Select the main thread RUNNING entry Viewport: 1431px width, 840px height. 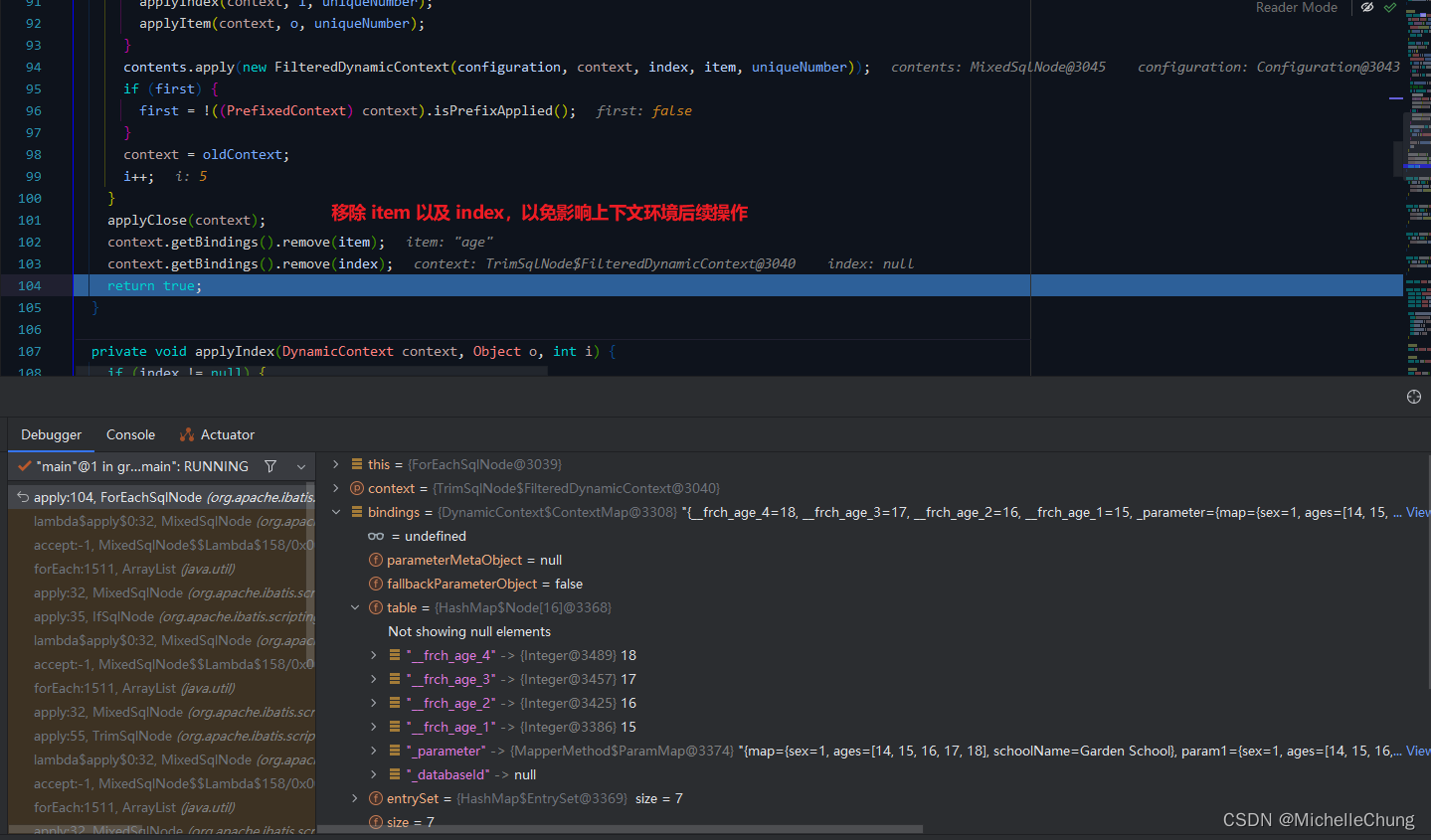pos(142,466)
